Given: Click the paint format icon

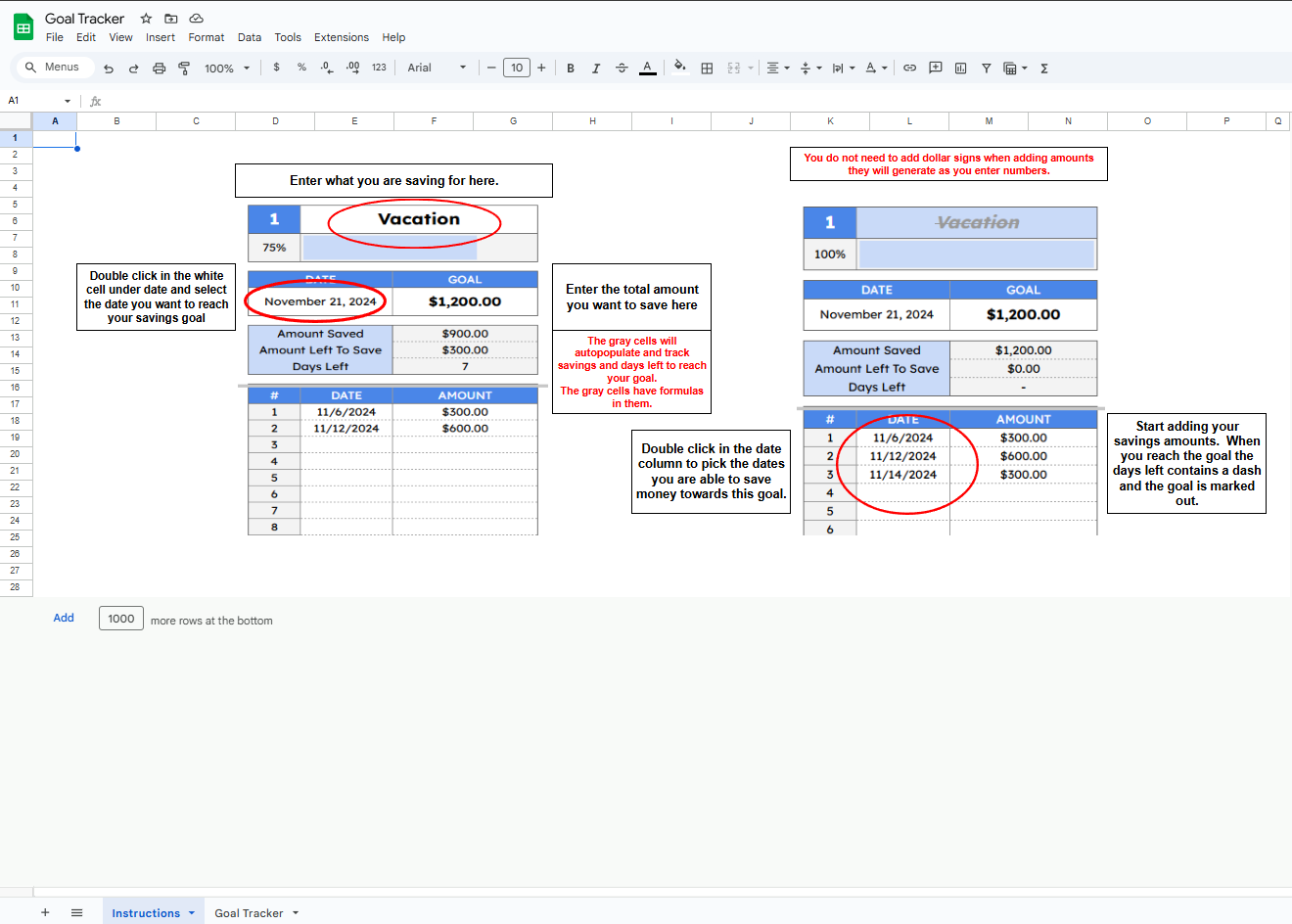Looking at the screenshot, I should point(183,68).
